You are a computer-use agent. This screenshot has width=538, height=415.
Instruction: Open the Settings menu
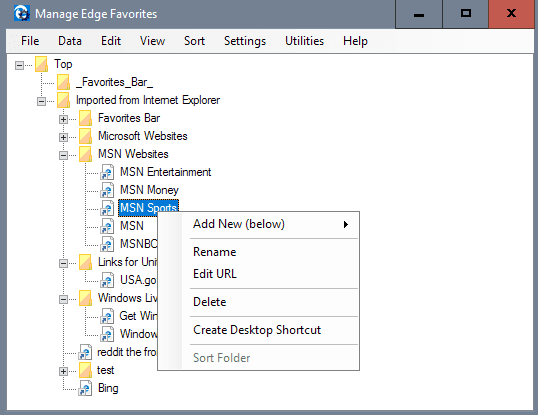pos(245,41)
